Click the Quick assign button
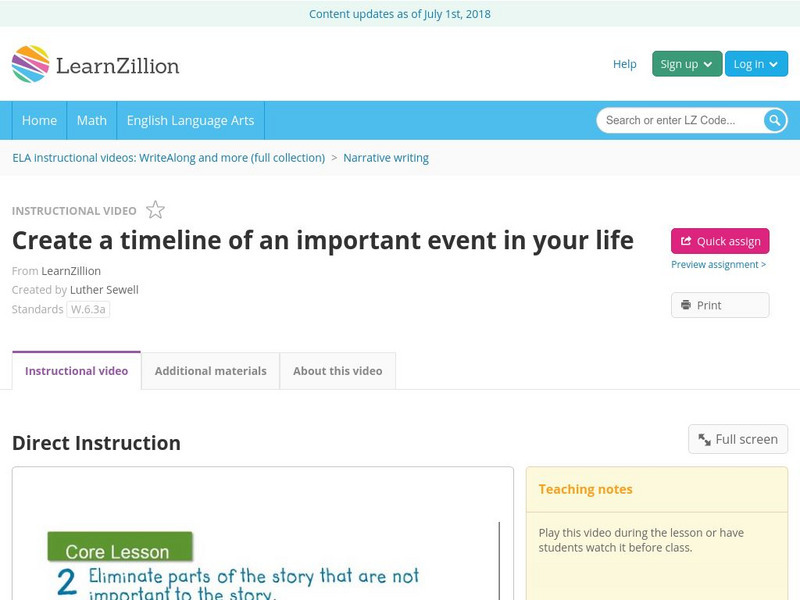800x600 pixels. 719,239
